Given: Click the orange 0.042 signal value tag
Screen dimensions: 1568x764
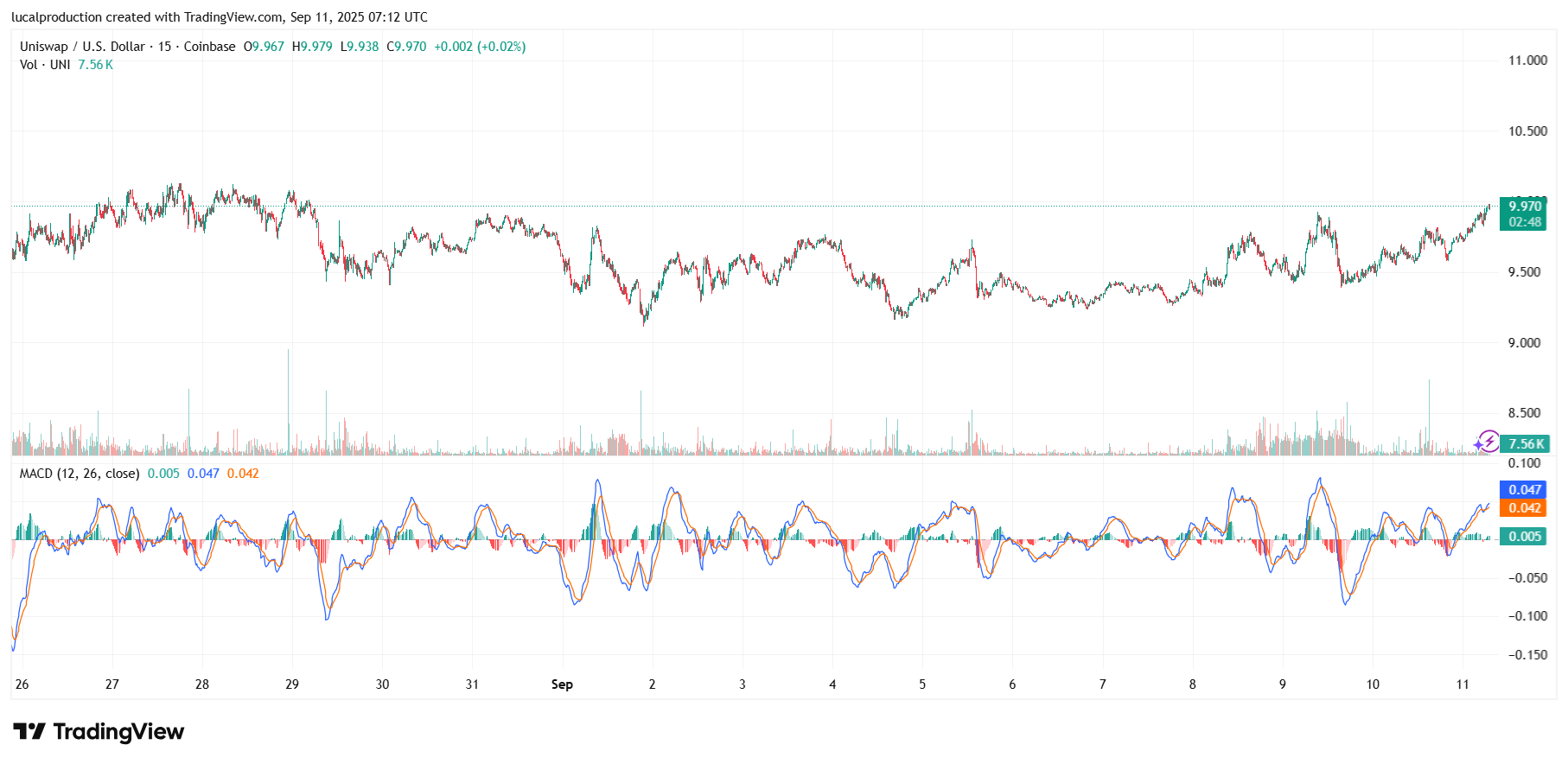Looking at the screenshot, I should (x=1525, y=508).
